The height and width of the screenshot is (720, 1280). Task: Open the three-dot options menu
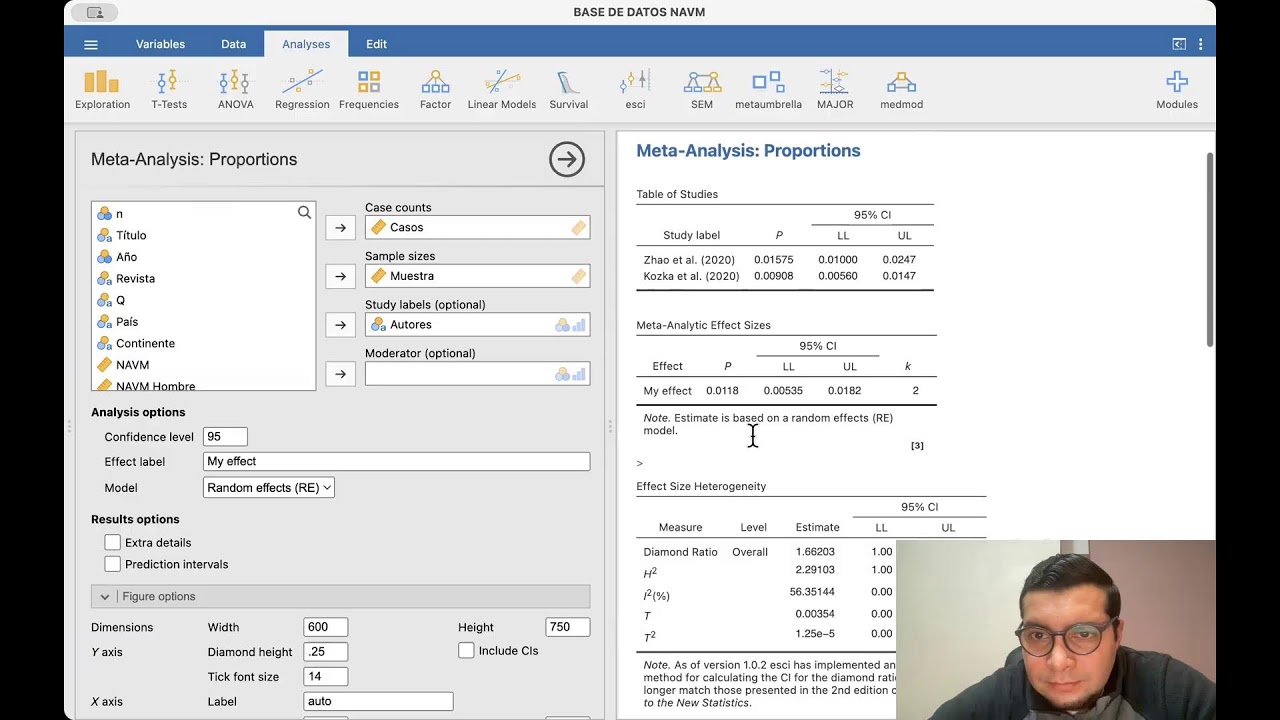click(1200, 44)
